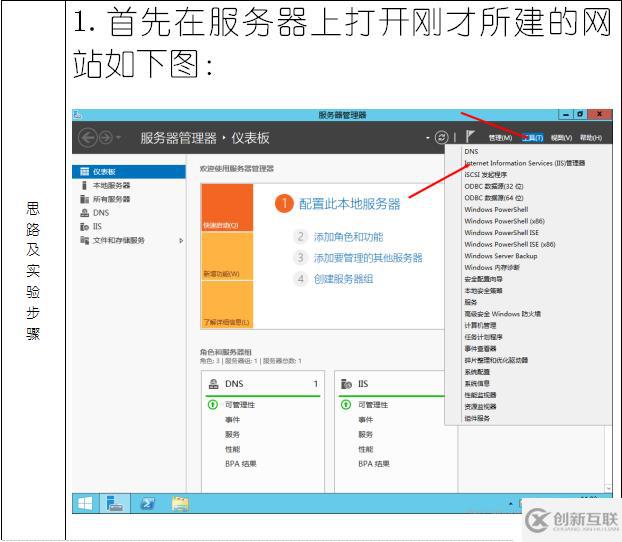Go back with the back arrow button

pyautogui.click(x=88, y=138)
